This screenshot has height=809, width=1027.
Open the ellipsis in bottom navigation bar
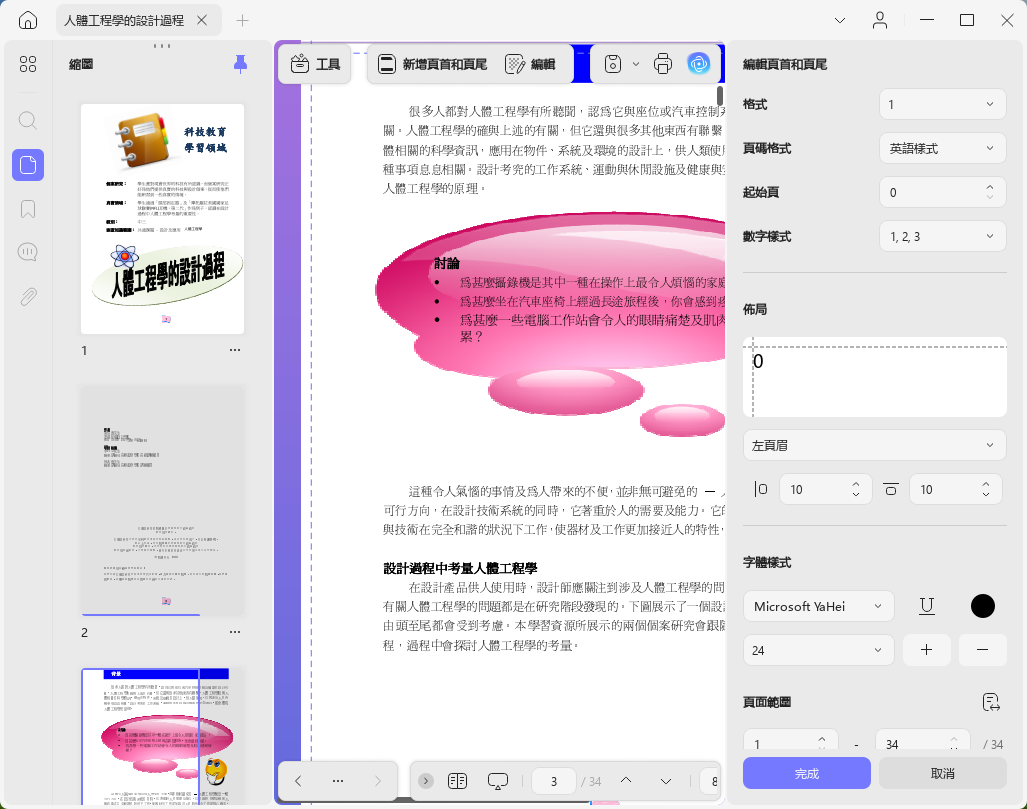338,781
